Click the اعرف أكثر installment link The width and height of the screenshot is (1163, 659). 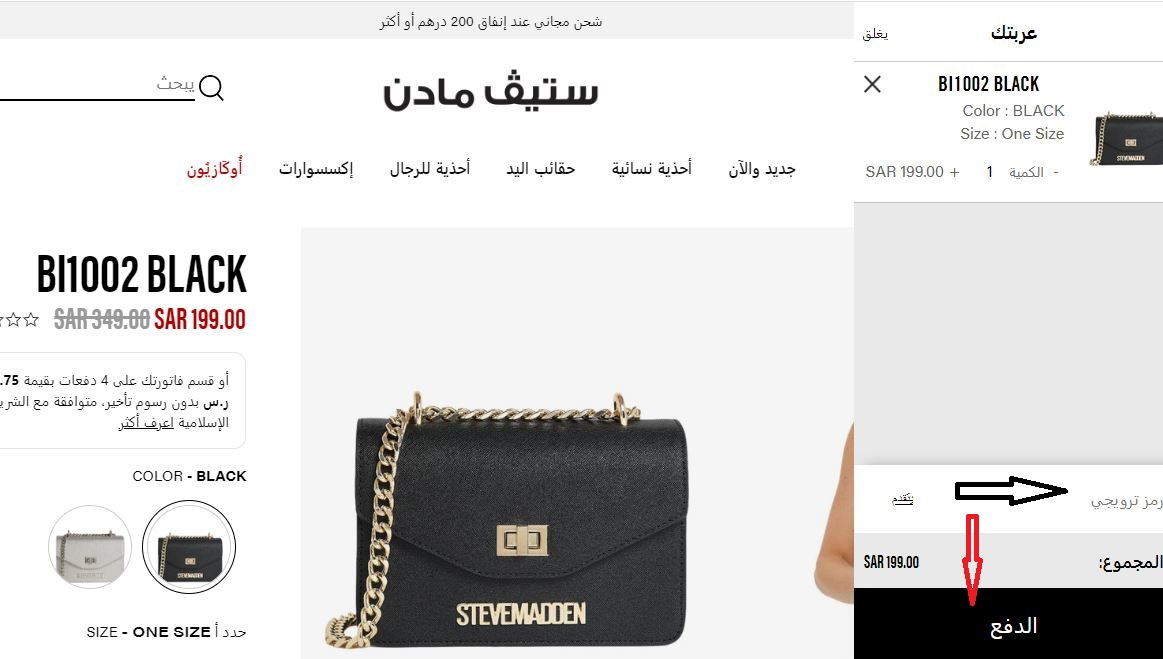[146, 423]
